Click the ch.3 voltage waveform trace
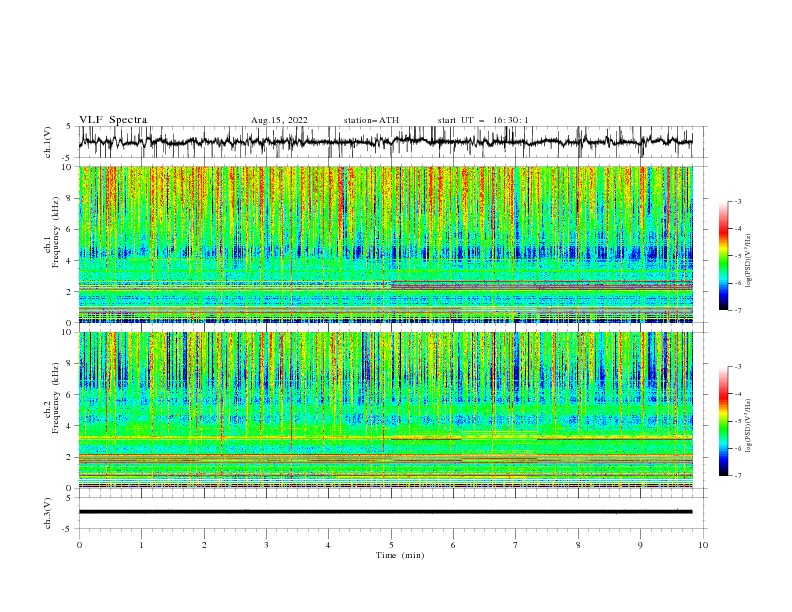792x612 pixels. (x=385, y=512)
